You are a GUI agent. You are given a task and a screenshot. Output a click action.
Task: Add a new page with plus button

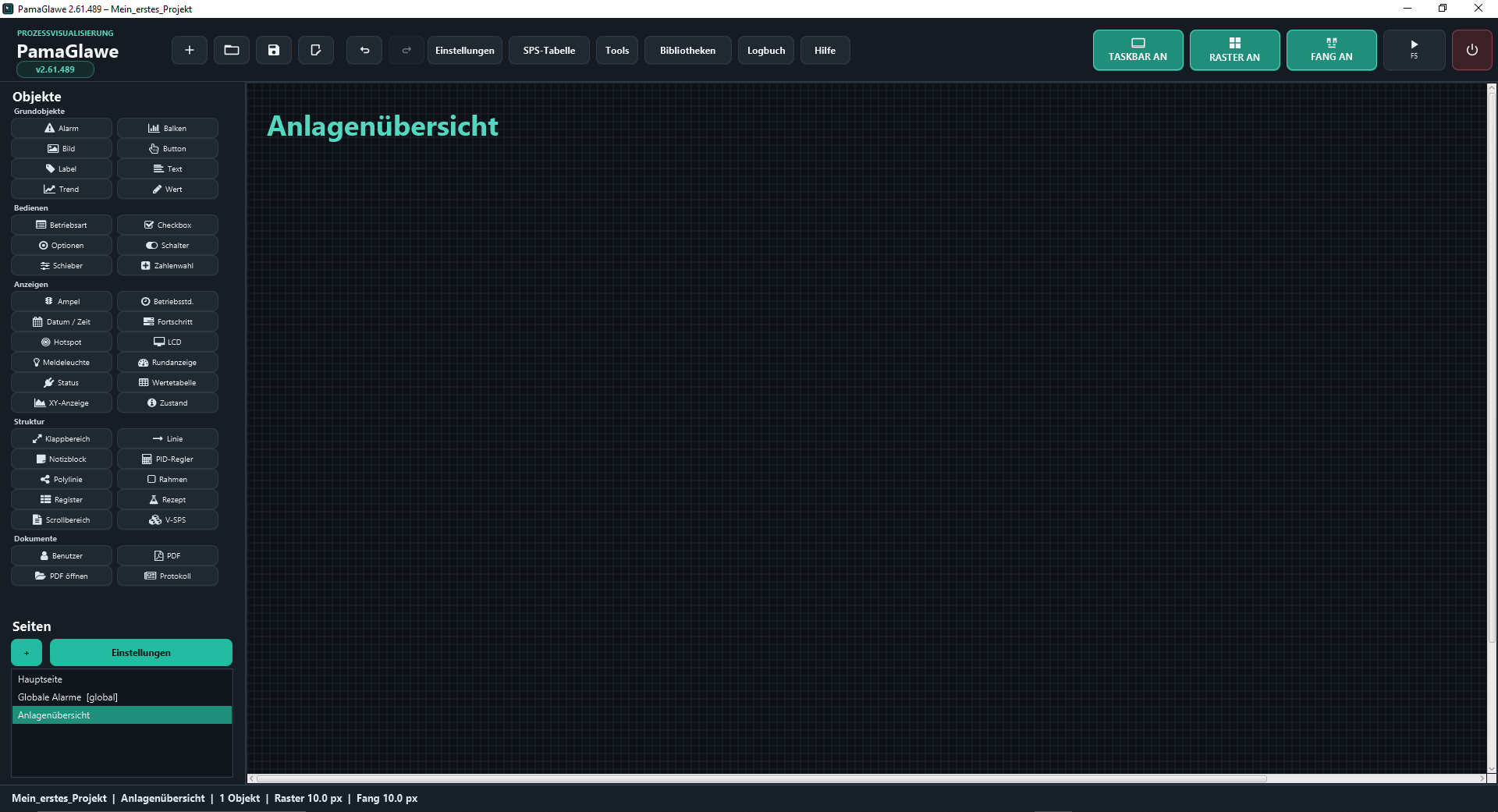27,652
